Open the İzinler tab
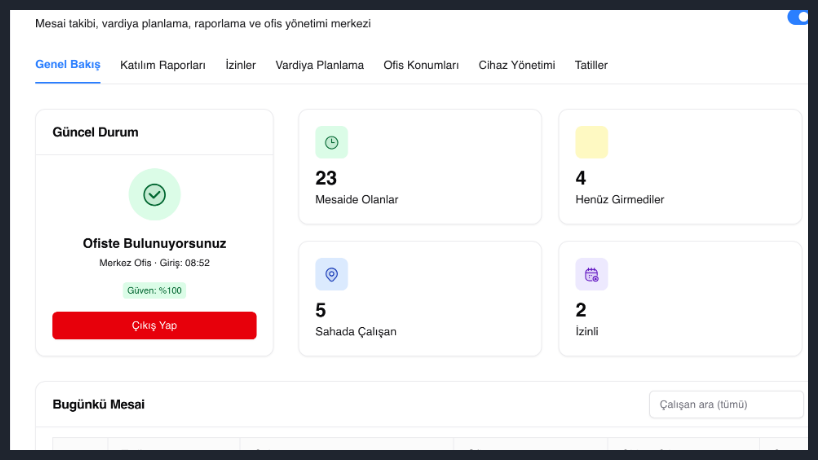 click(240, 65)
